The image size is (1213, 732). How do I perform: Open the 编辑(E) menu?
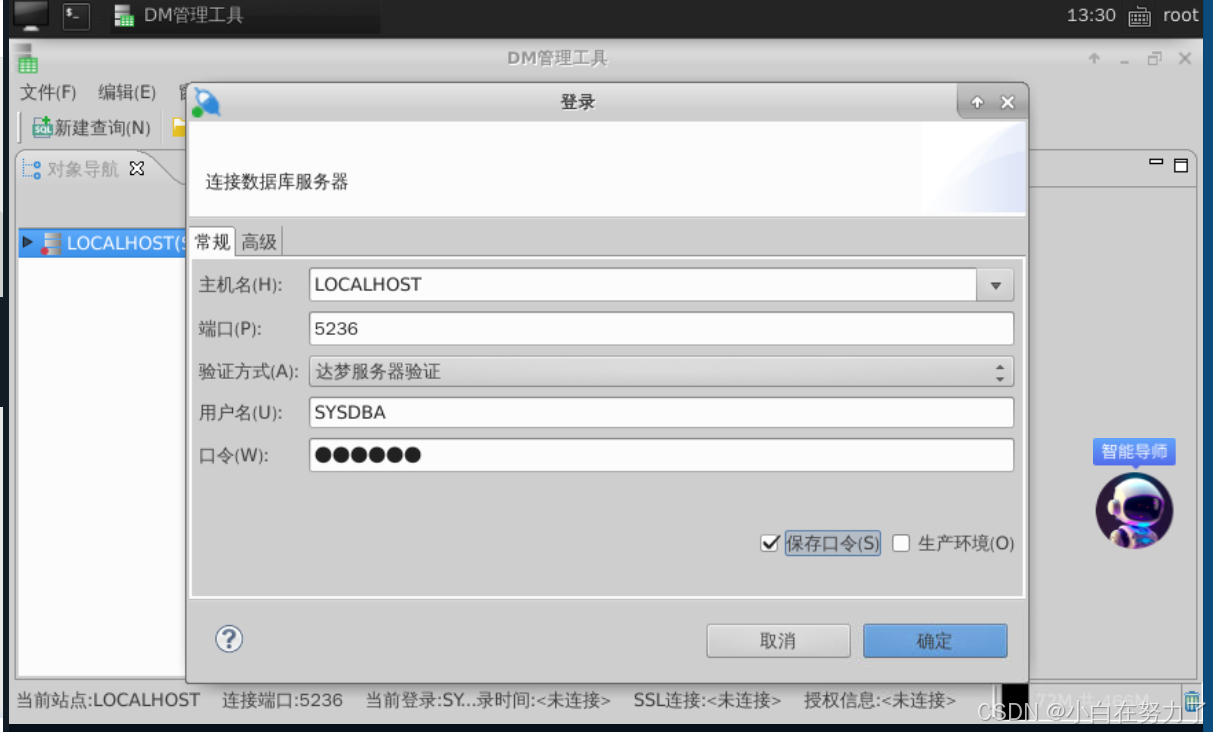tap(127, 93)
